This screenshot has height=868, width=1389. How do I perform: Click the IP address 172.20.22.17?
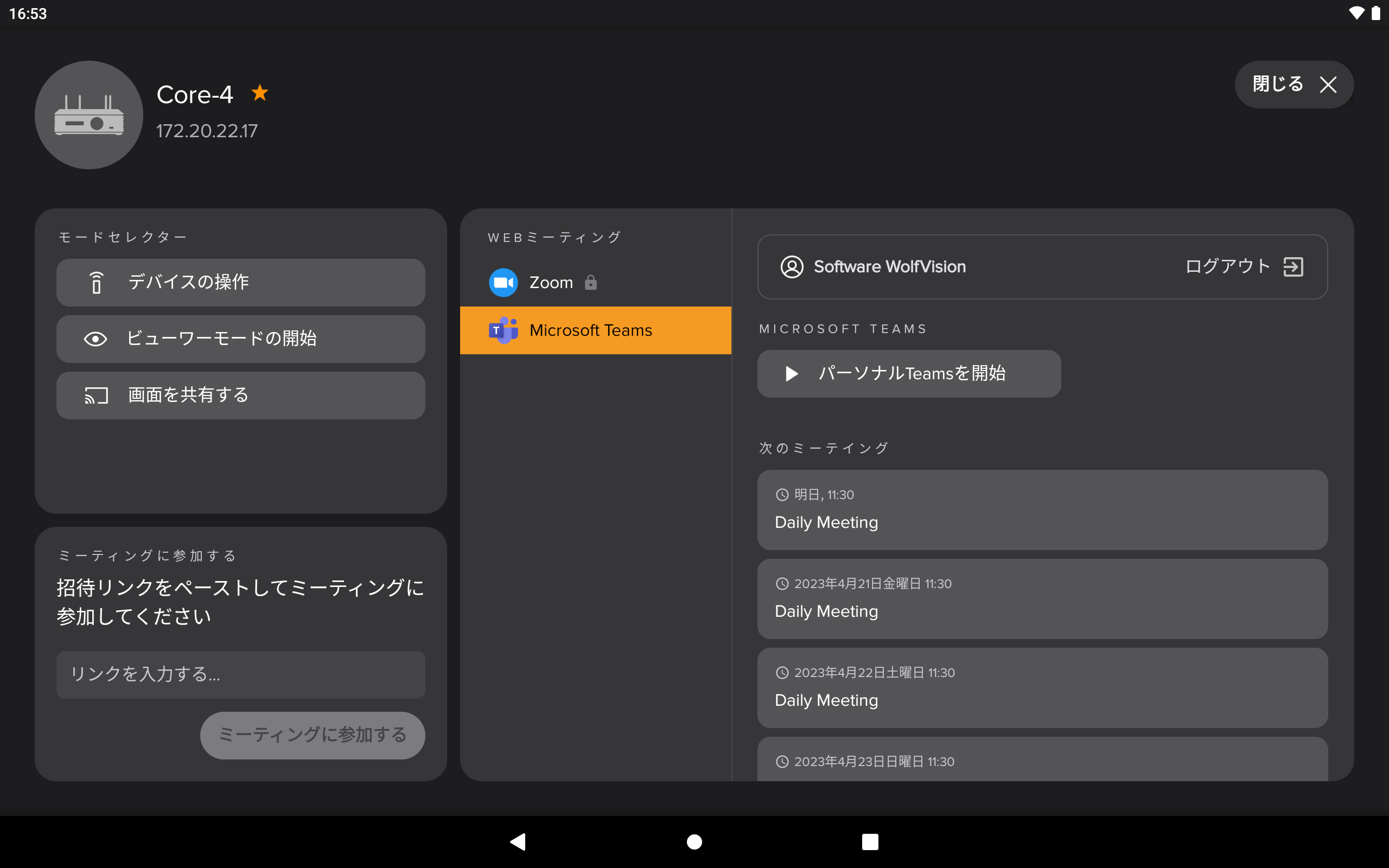tap(207, 131)
